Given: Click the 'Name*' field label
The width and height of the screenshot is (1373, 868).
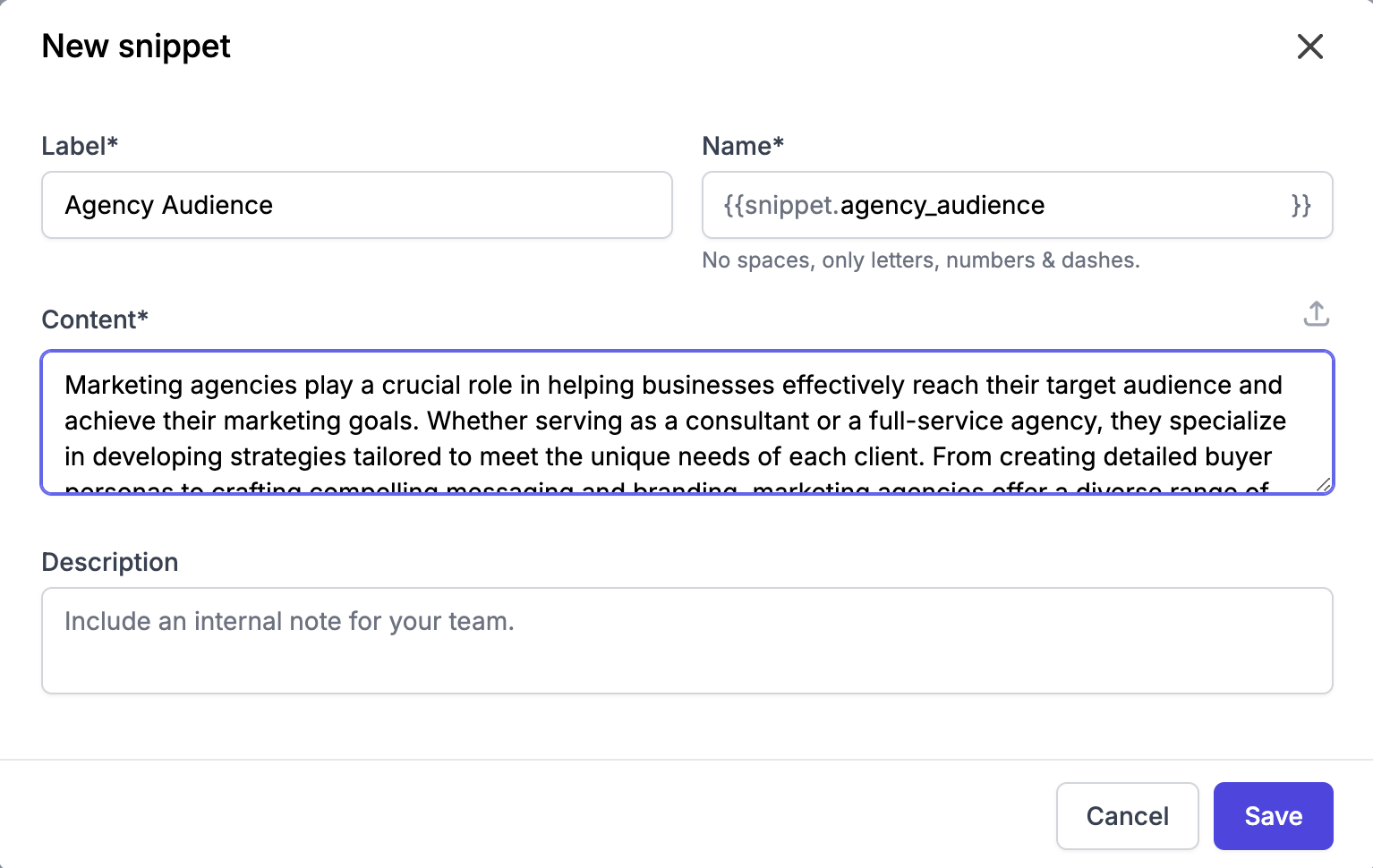Looking at the screenshot, I should 742,146.
